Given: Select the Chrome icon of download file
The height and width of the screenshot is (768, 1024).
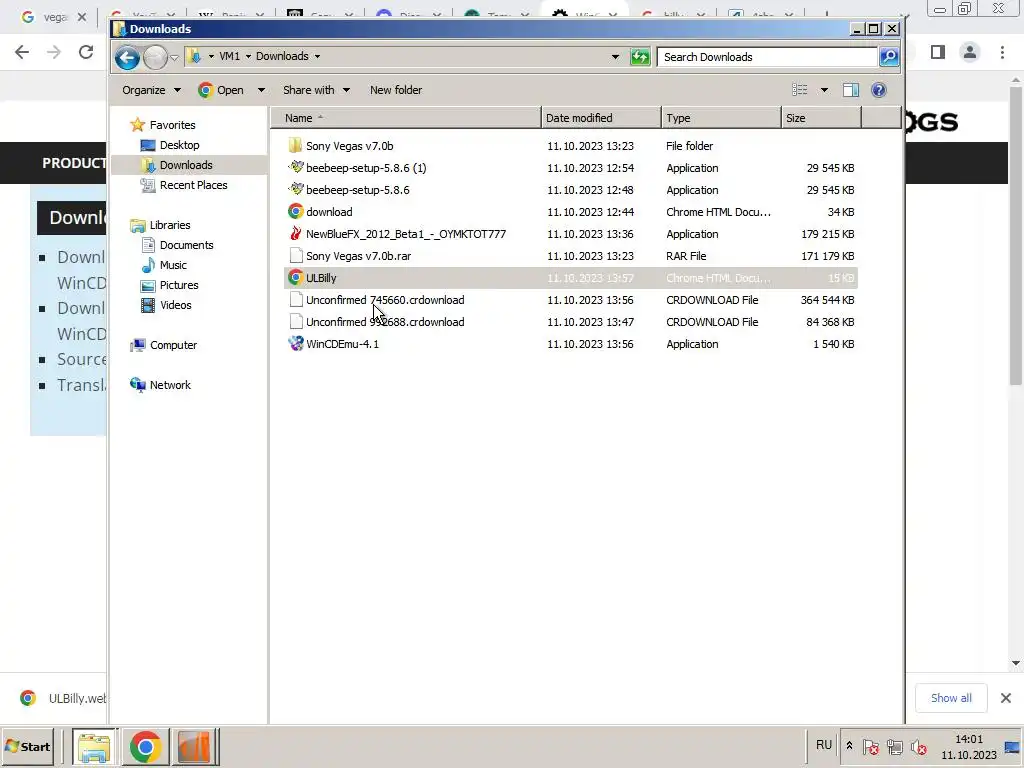Looking at the screenshot, I should pyautogui.click(x=296, y=212).
